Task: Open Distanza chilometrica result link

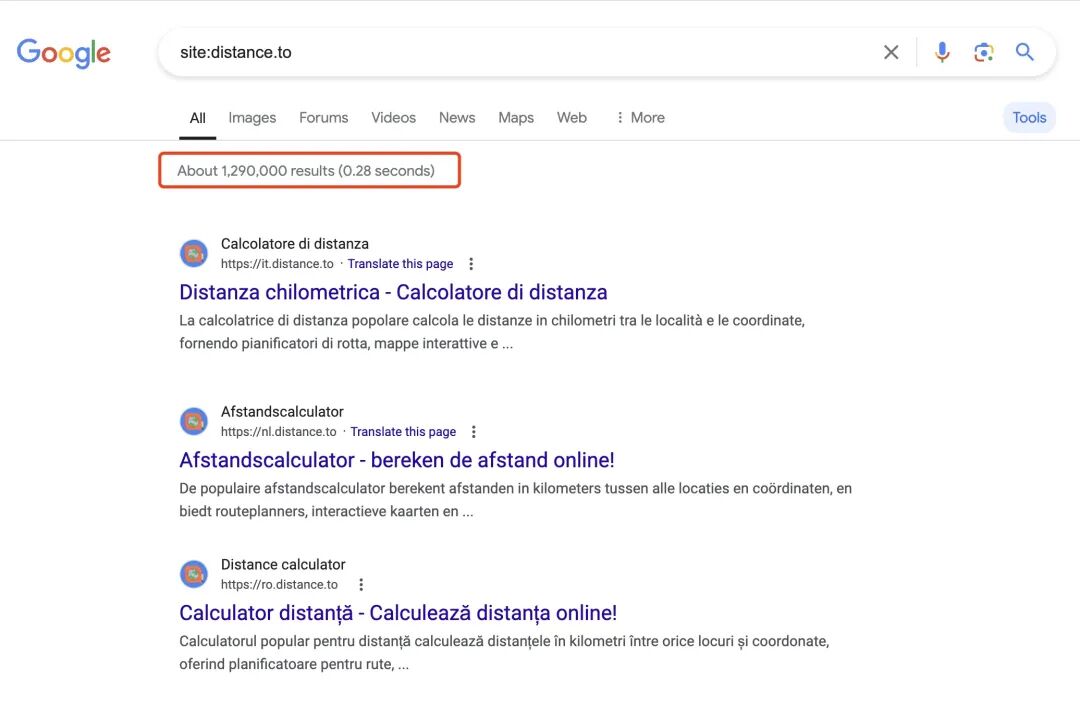Action: coord(393,292)
